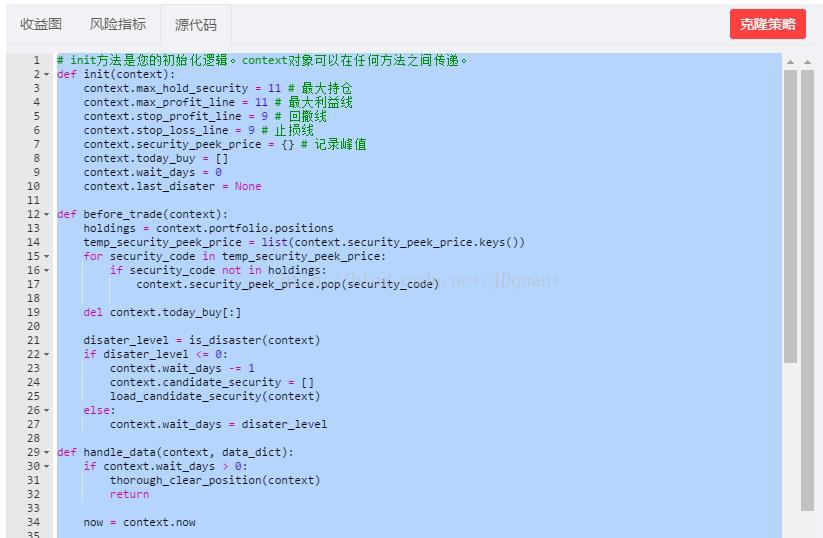Click the inner scrollbar up arrow
The width and height of the screenshot is (823, 538).
pos(790,62)
